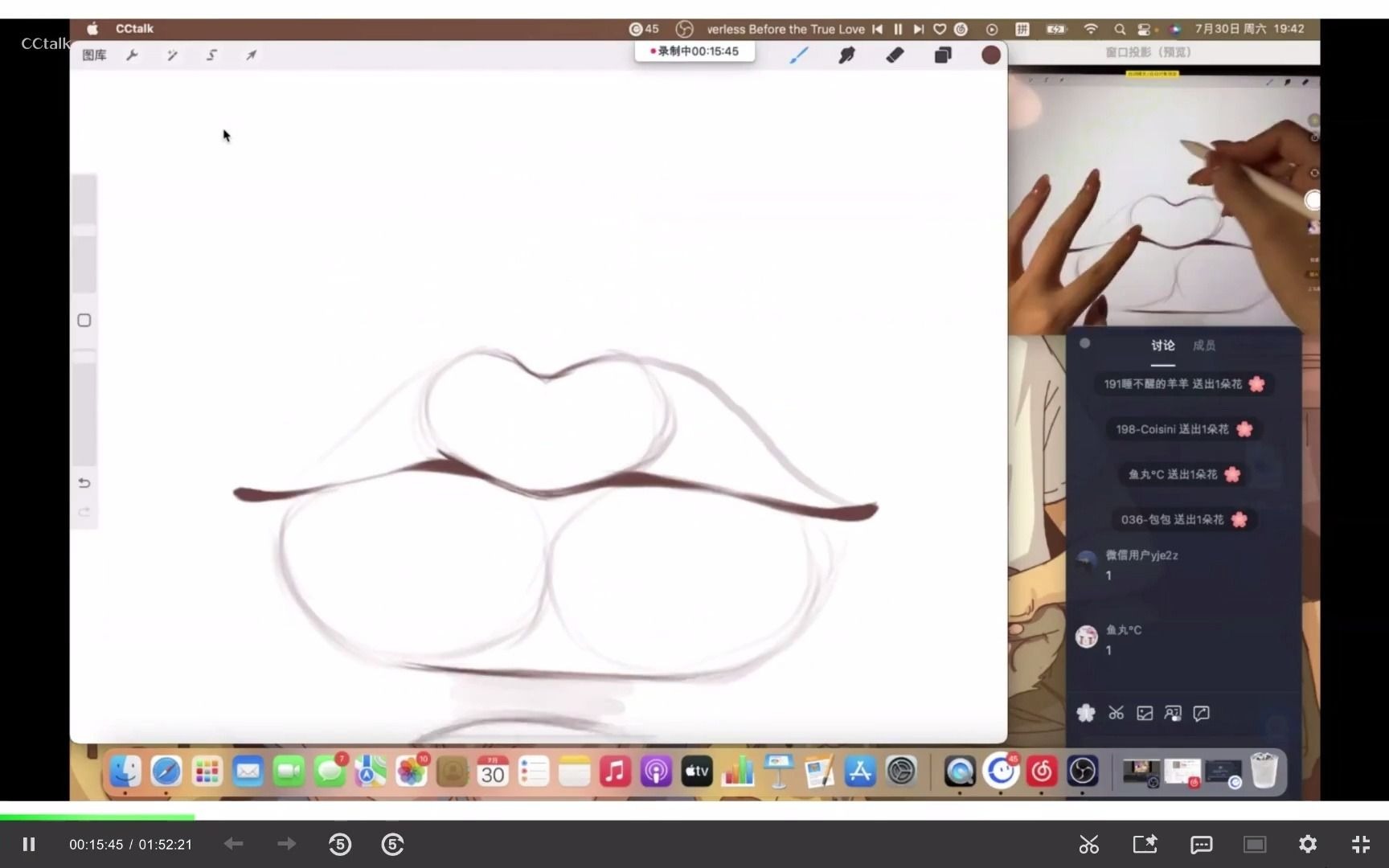1389x868 pixels.
Task: Toggle the chat comments icon in player bar
Action: (1201, 844)
